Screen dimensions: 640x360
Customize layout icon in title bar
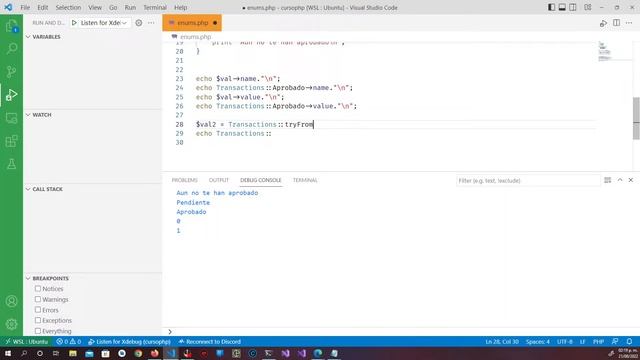pyautogui.click(x=588, y=7)
